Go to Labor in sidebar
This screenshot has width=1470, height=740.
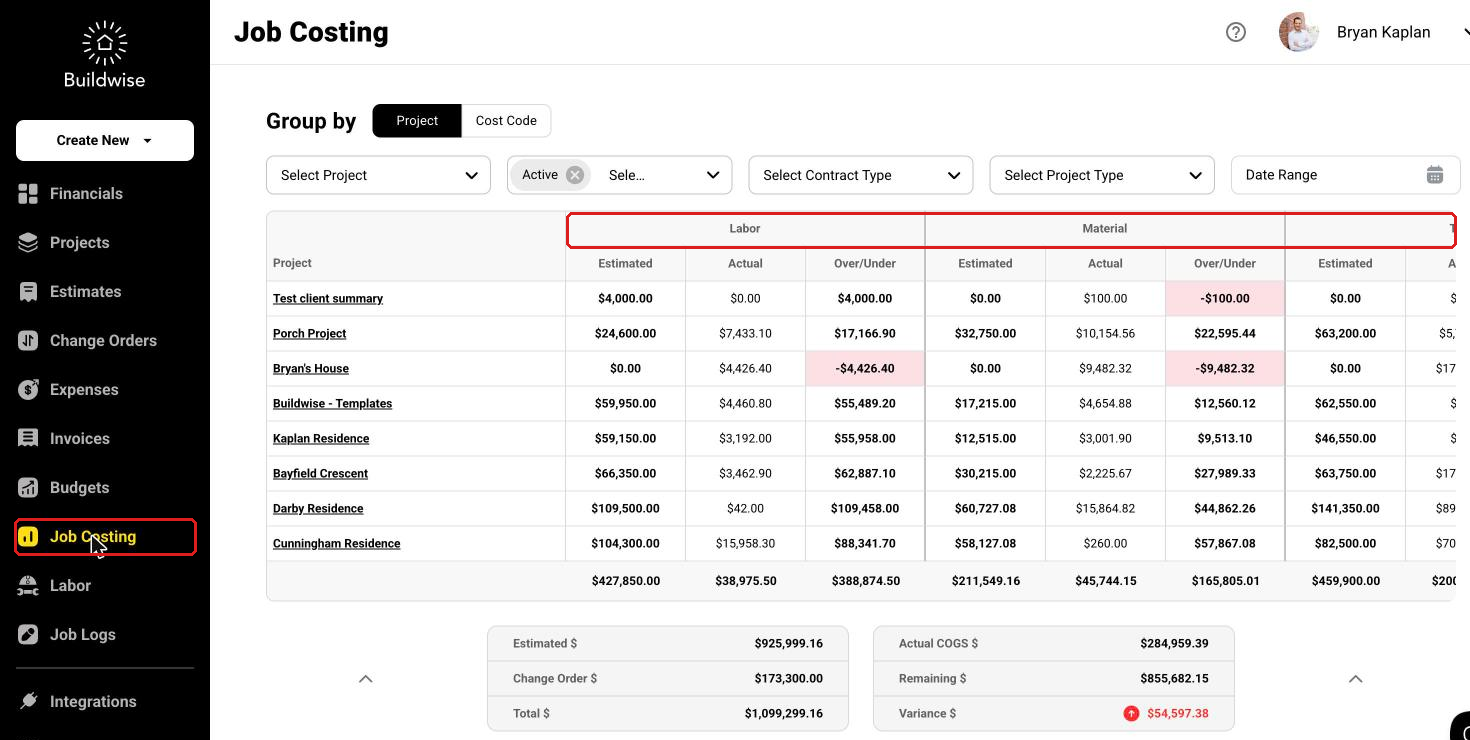pyautogui.click(x=70, y=586)
